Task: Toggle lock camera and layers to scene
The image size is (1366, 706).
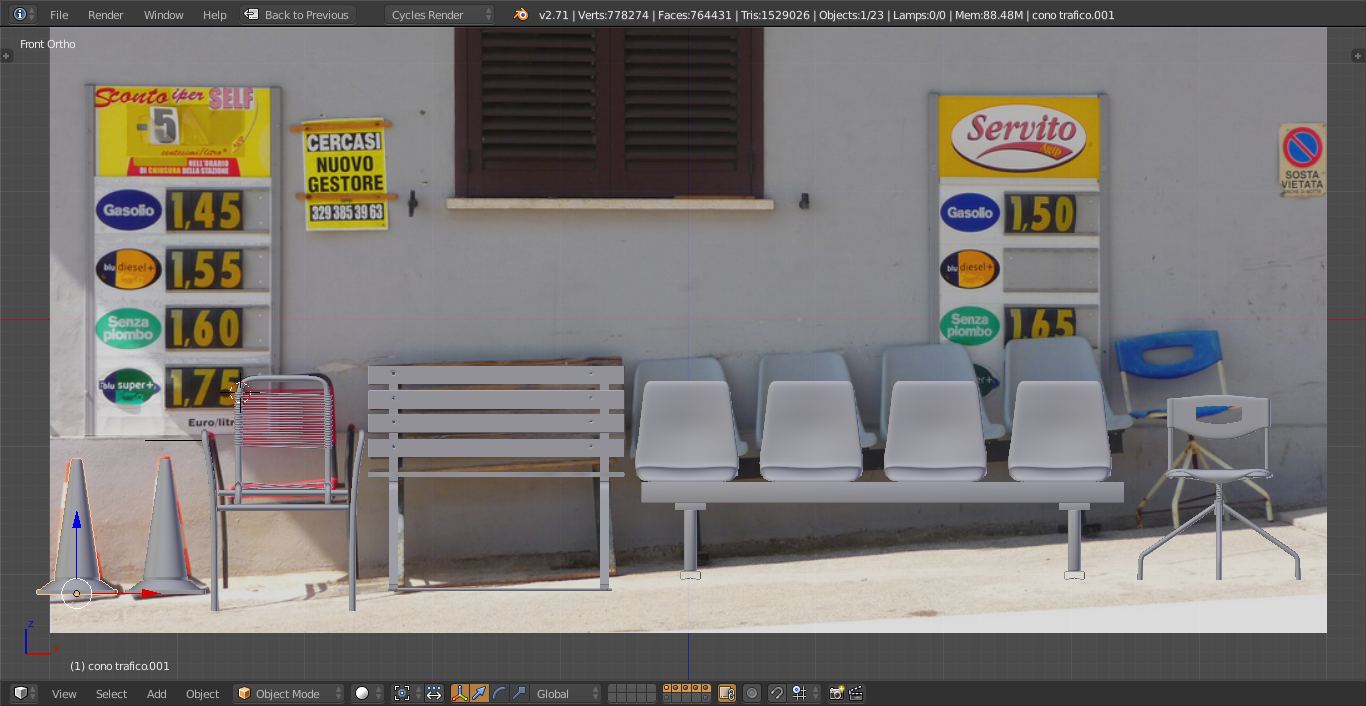Action: [x=727, y=693]
